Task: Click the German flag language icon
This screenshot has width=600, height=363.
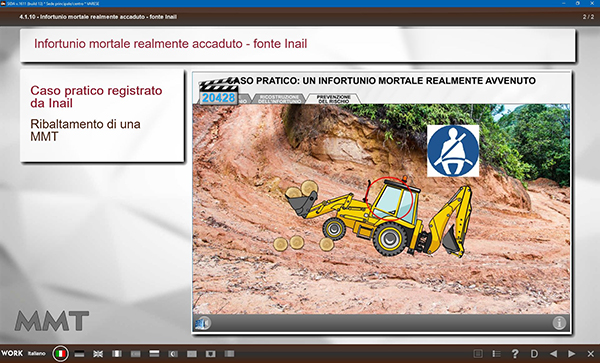Action: 79,354
